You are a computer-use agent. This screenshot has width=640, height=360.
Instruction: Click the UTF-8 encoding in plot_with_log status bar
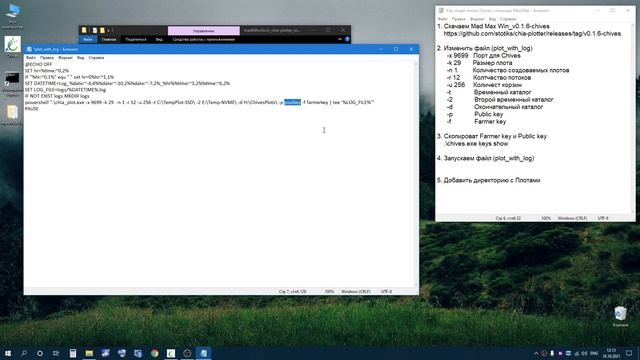point(386,292)
